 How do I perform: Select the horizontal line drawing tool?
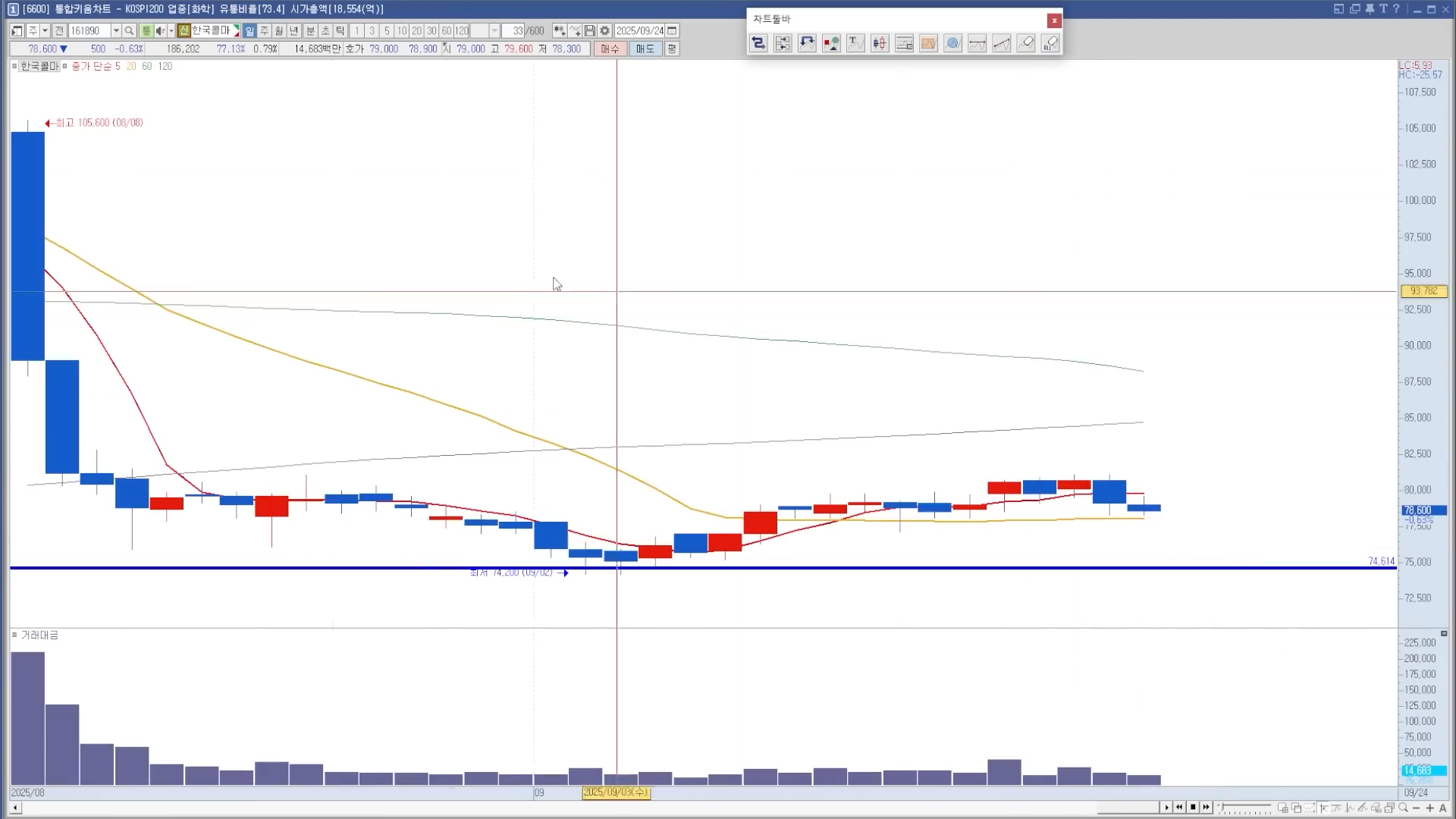(977, 43)
